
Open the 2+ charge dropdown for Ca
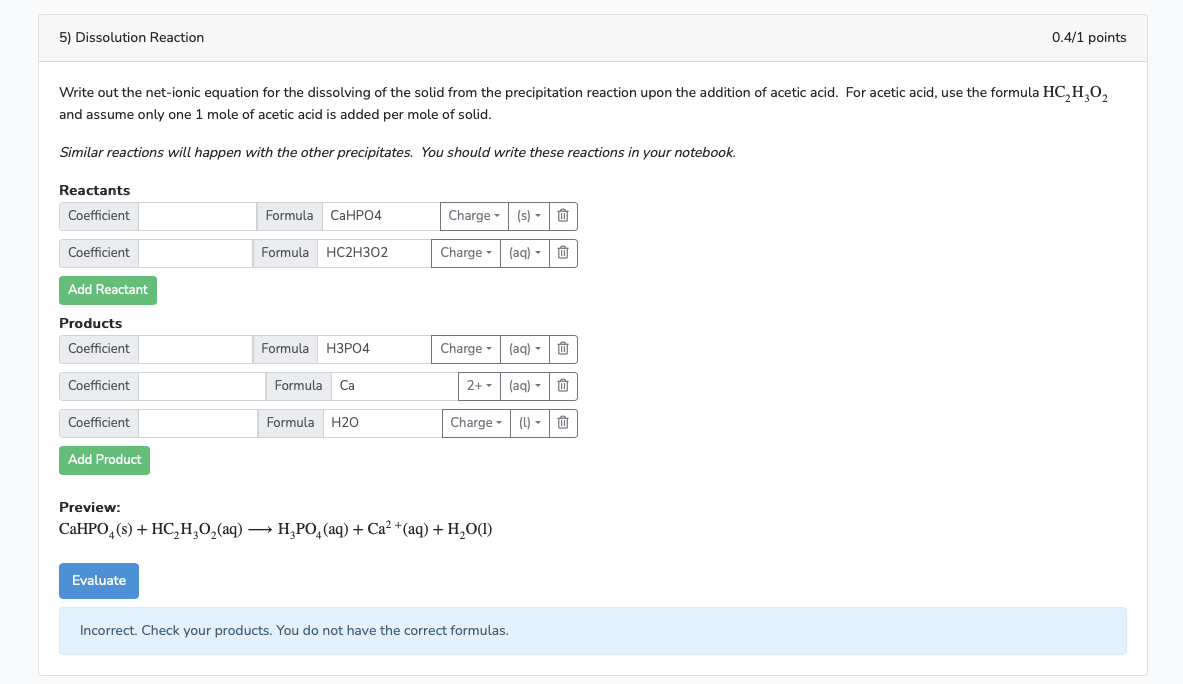coord(478,385)
